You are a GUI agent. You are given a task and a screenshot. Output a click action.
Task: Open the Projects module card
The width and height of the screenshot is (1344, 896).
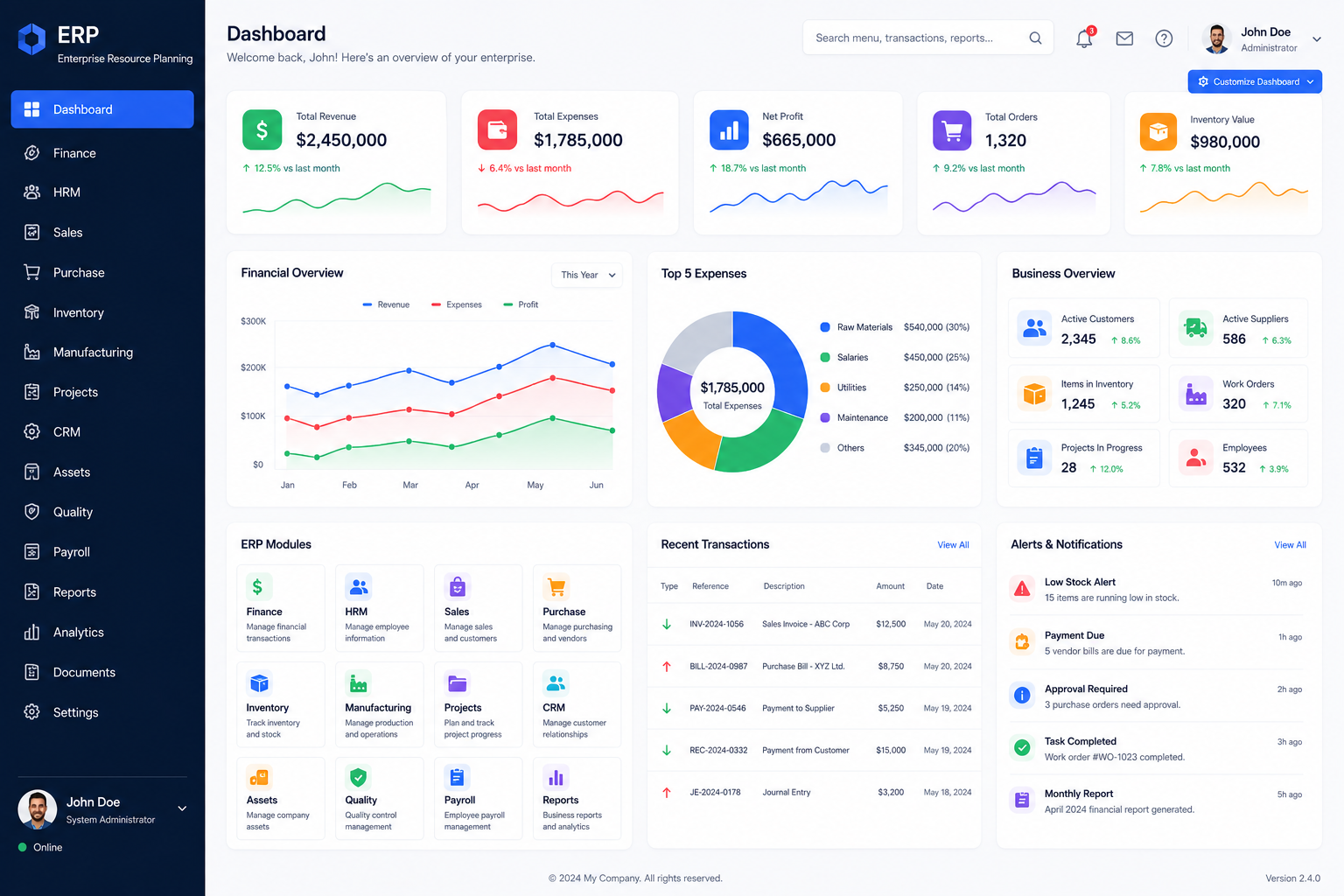point(479,703)
